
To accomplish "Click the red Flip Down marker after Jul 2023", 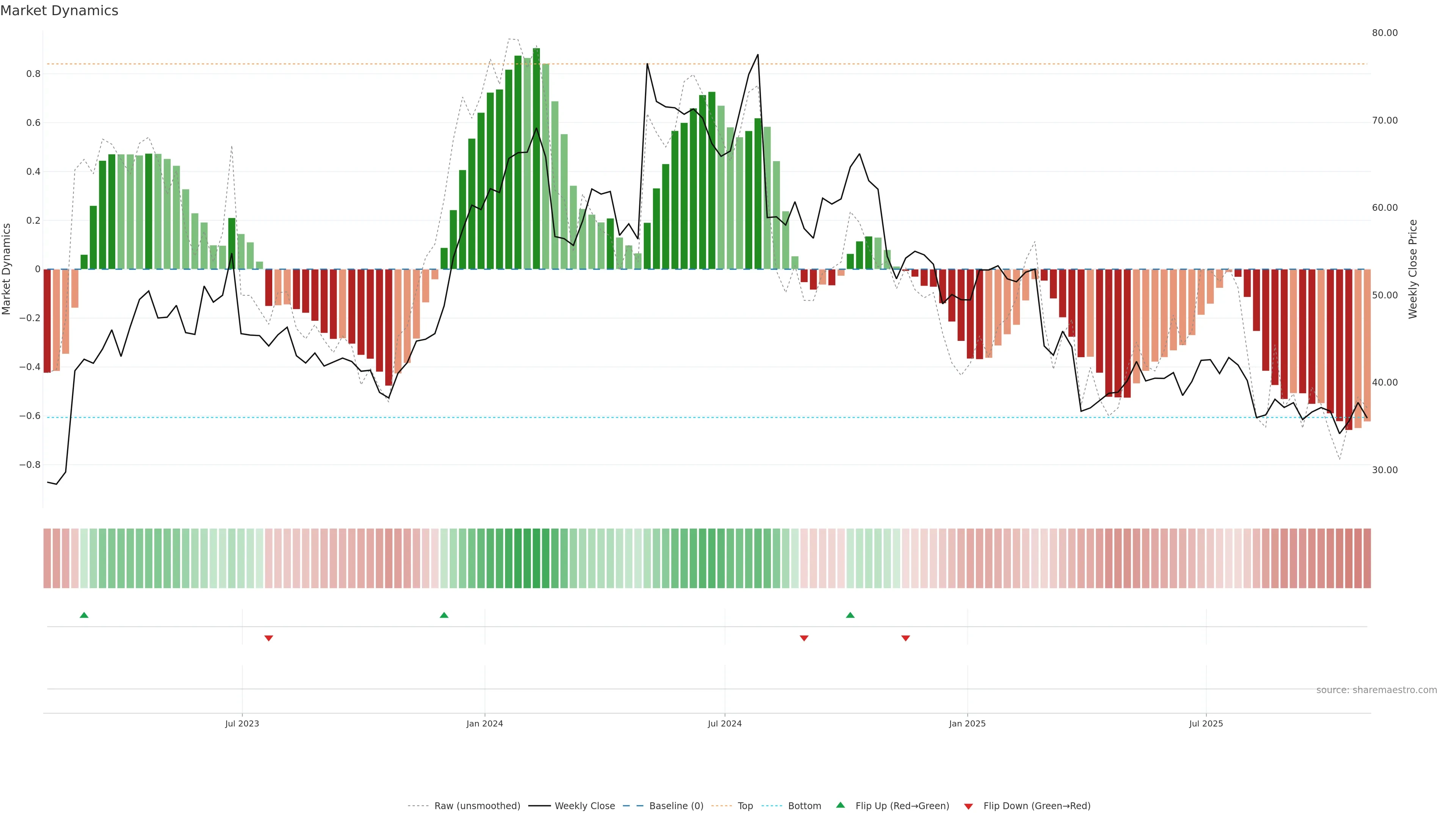I will tap(268, 638).
